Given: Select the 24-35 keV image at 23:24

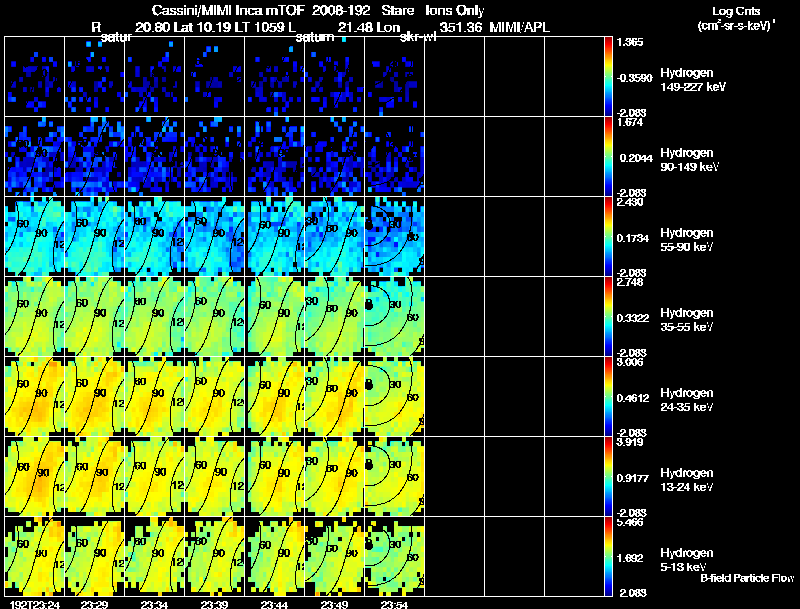Looking at the screenshot, I should [x=35, y=397].
